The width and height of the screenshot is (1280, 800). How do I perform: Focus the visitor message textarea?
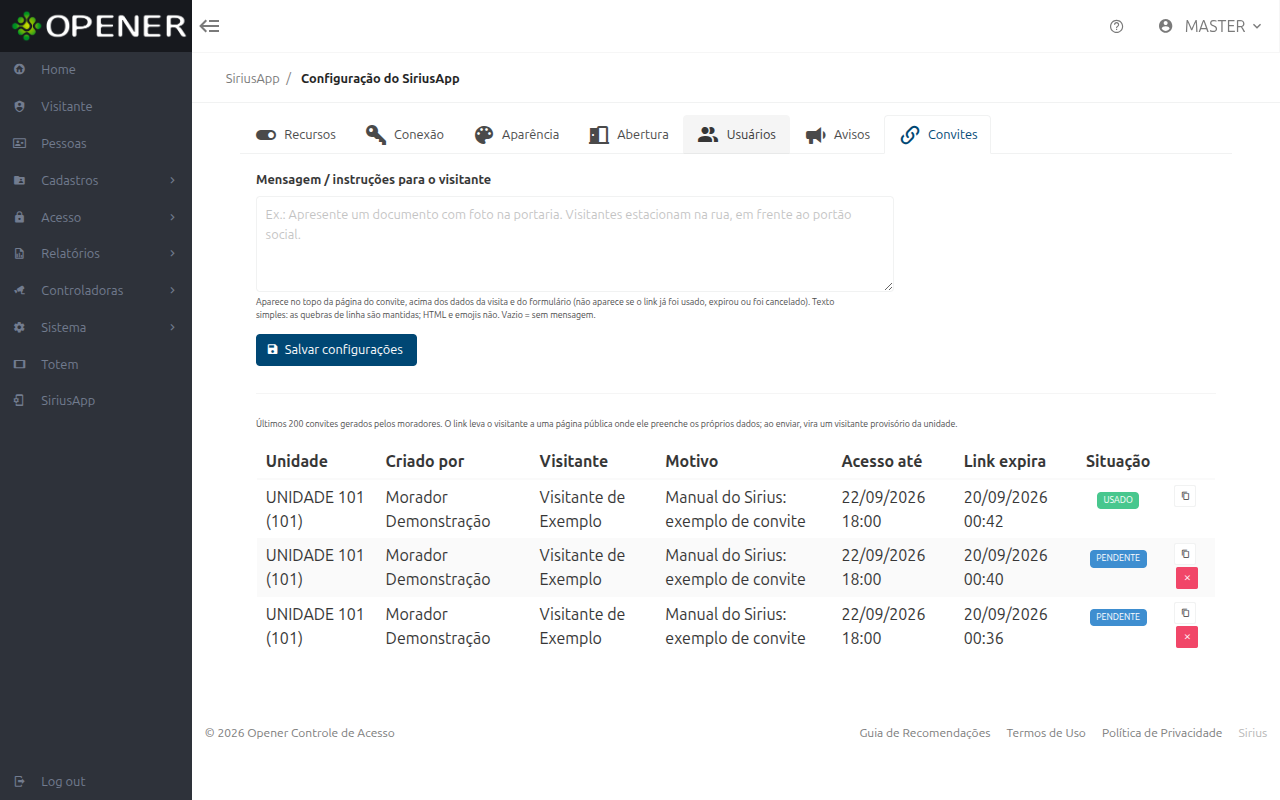coord(575,244)
